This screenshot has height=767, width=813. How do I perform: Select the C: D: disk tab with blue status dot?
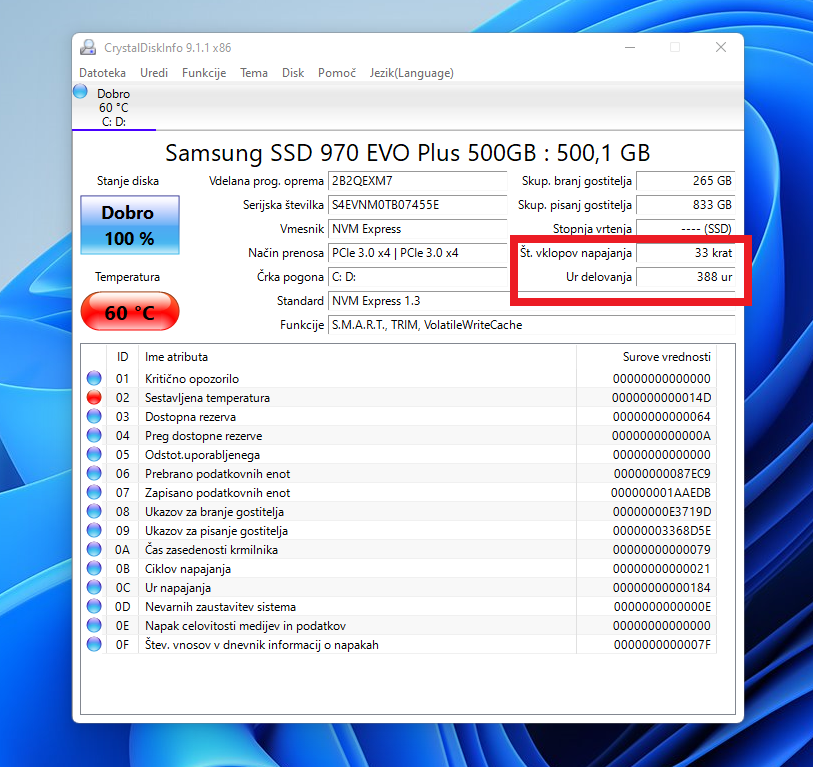pyautogui.click(x=114, y=107)
